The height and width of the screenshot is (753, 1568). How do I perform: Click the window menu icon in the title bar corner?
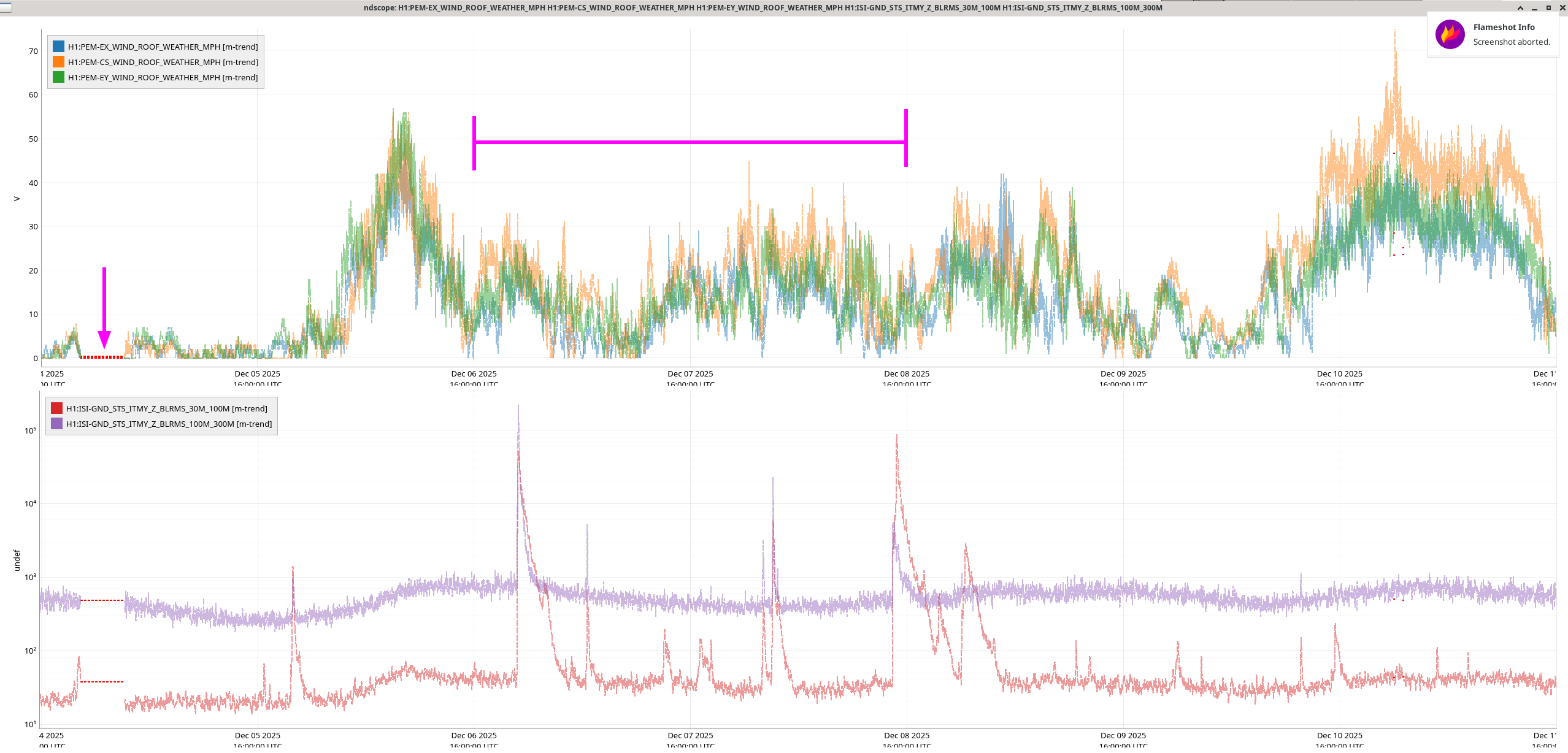click(x=6, y=7)
